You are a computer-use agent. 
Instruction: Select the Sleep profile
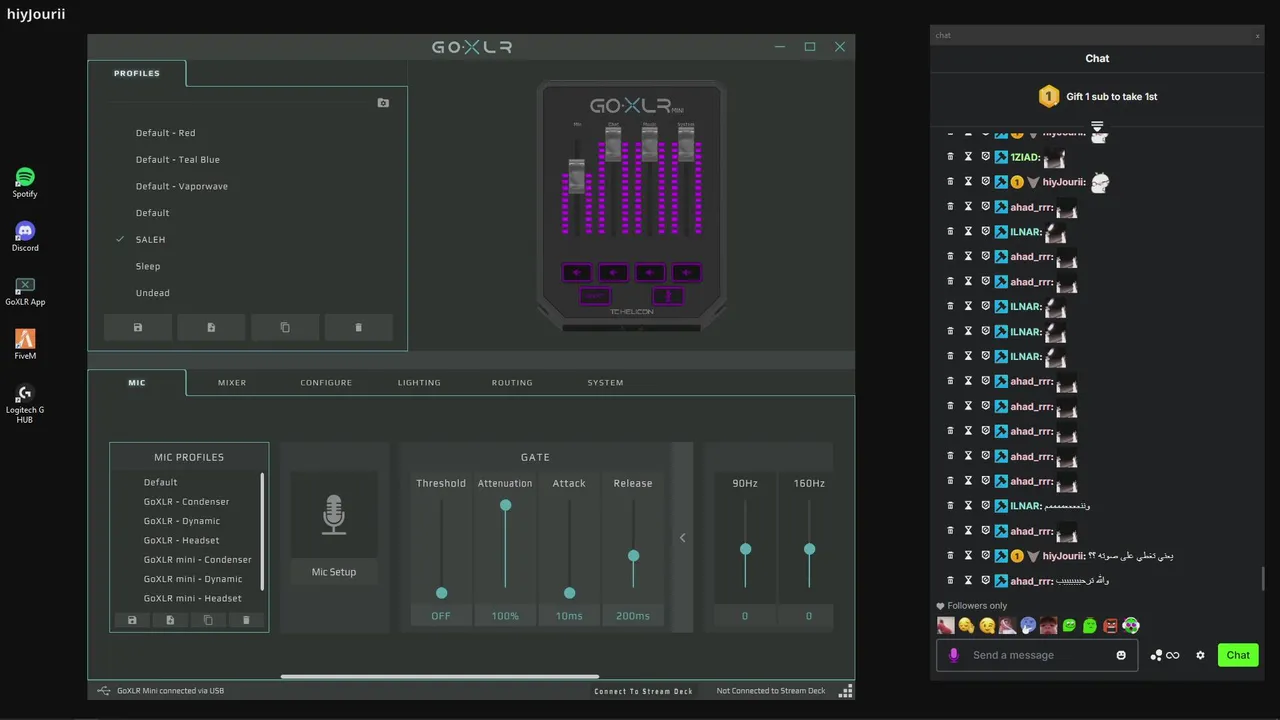[x=148, y=266]
